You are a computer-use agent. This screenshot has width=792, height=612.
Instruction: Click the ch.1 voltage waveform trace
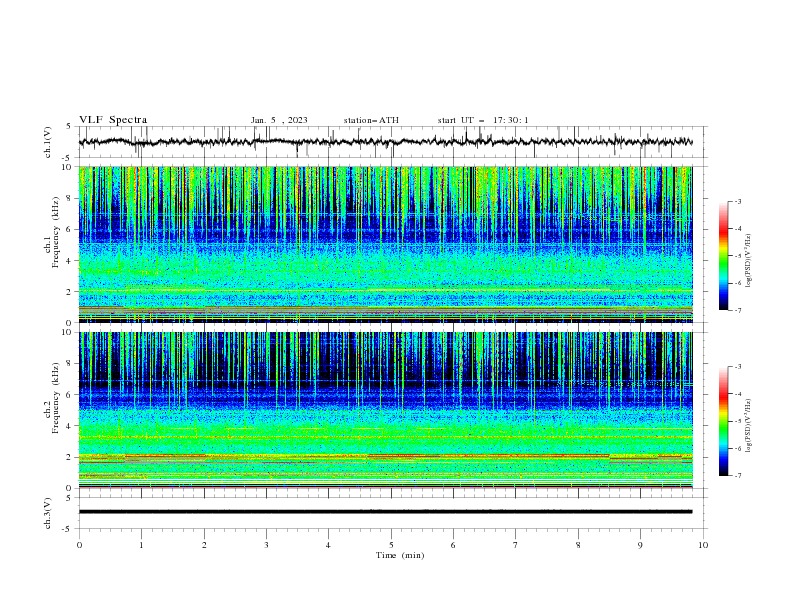click(385, 142)
